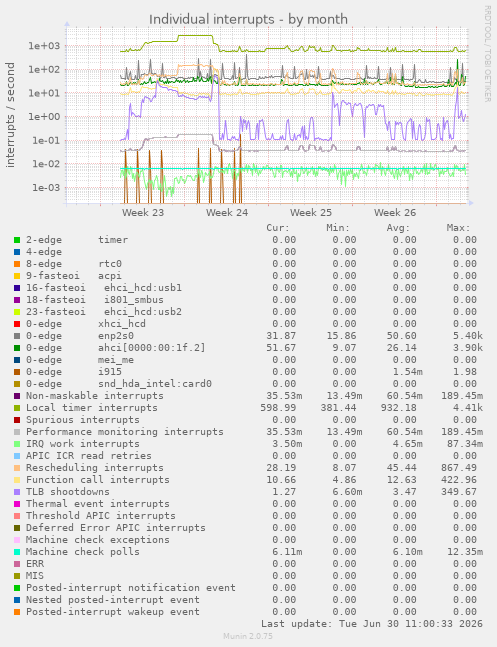Screen dimensions: 497x647
Task: Click the ahci[0000:00:1f.2] legend label
Action: pyautogui.click(x=151, y=348)
